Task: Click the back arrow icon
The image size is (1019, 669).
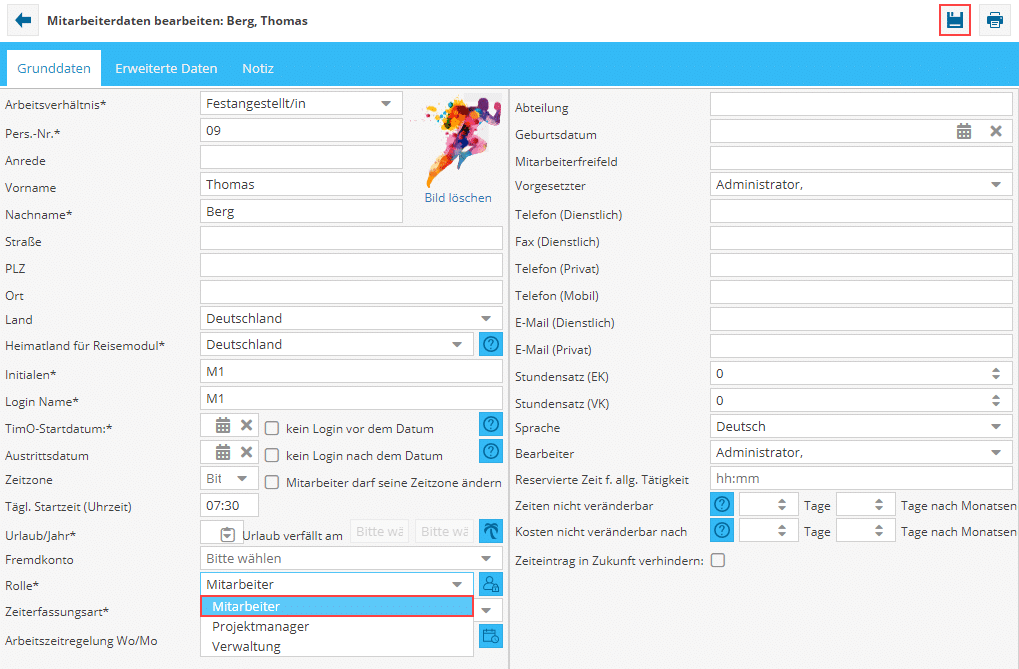Action: coord(23,20)
